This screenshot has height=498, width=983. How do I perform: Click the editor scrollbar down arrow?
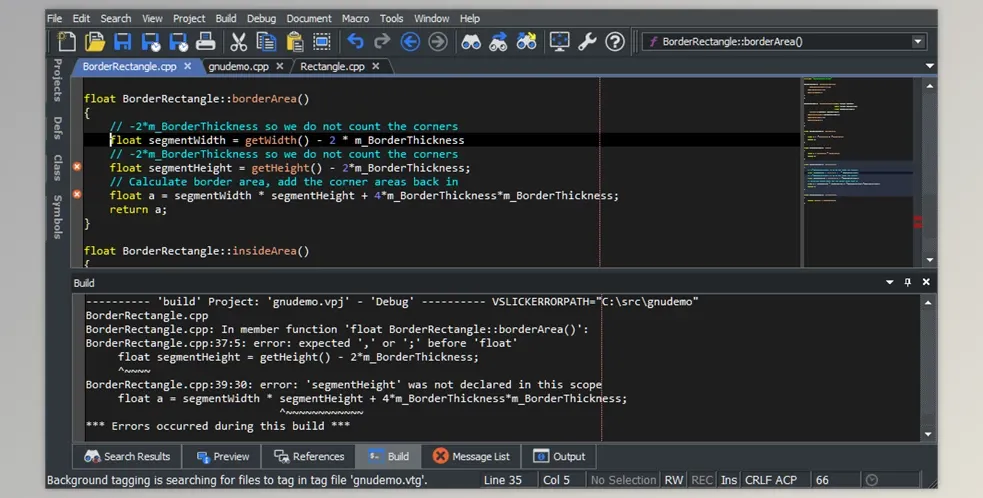930,260
